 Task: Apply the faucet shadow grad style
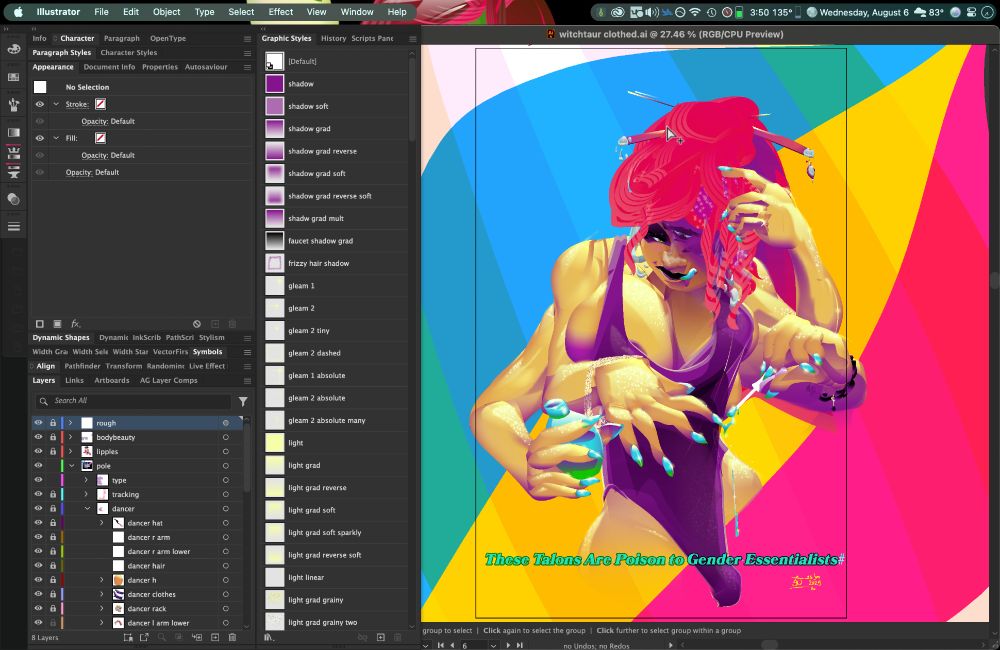click(336, 240)
